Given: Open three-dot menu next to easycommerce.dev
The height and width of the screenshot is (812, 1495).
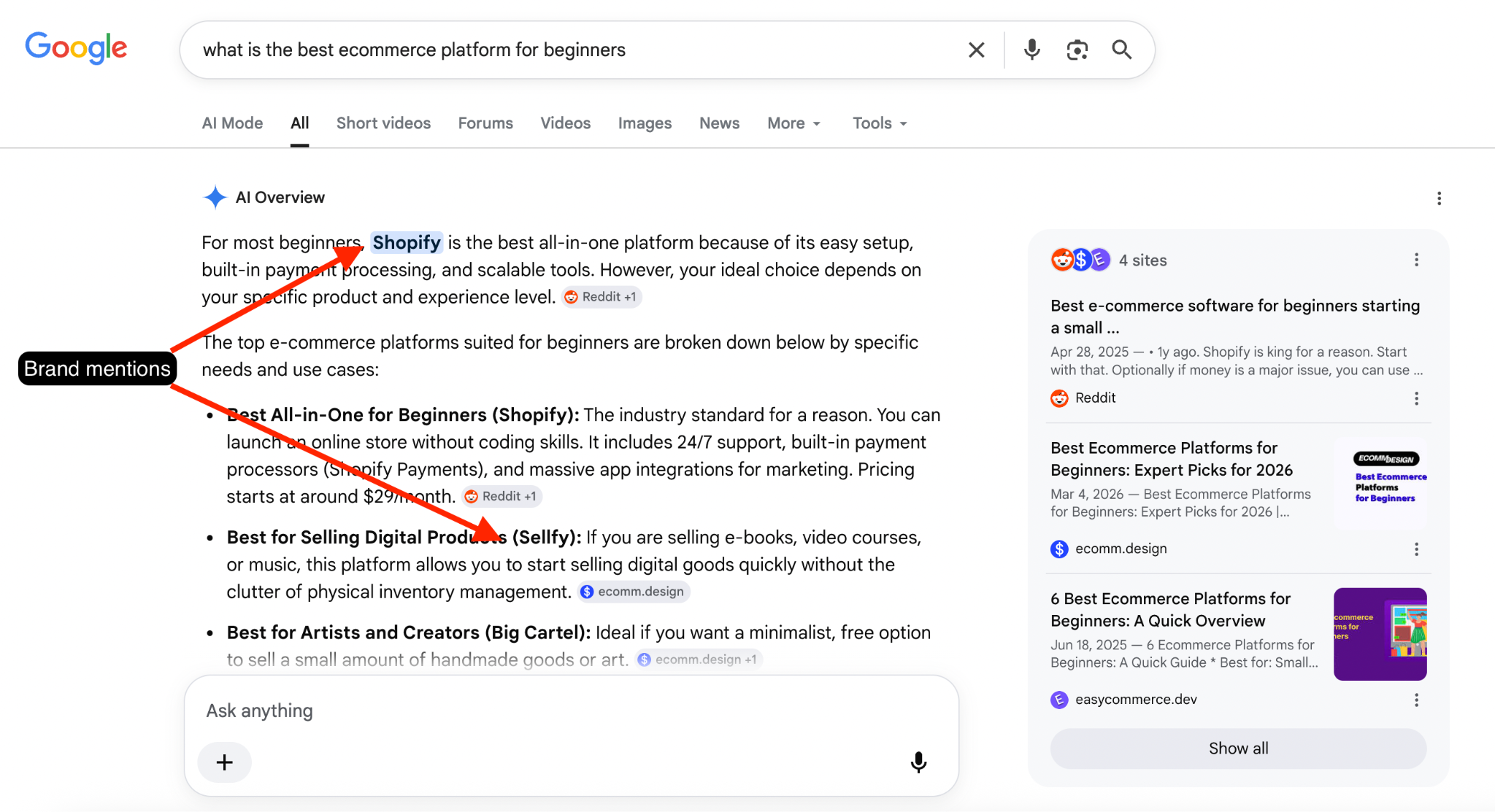Looking at the screenshot, I should point(1416,700).
